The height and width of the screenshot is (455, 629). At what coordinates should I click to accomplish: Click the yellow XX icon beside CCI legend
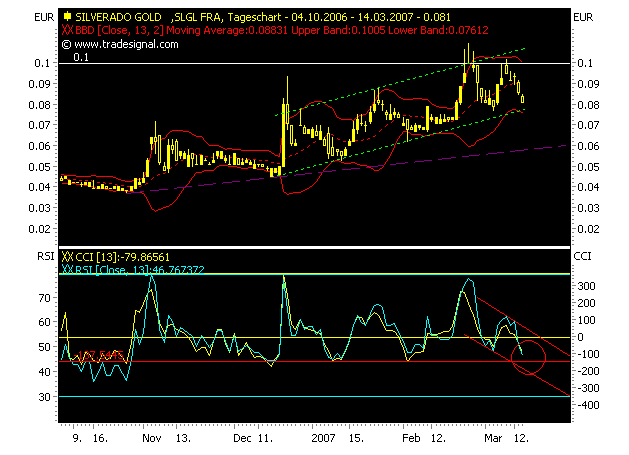(67, 257)
